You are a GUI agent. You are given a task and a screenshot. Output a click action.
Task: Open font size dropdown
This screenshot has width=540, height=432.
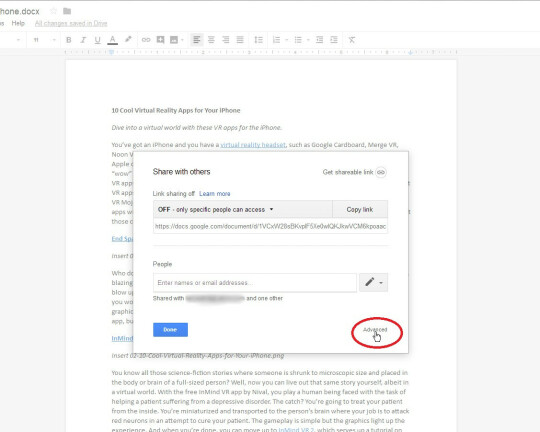[44, 40]
